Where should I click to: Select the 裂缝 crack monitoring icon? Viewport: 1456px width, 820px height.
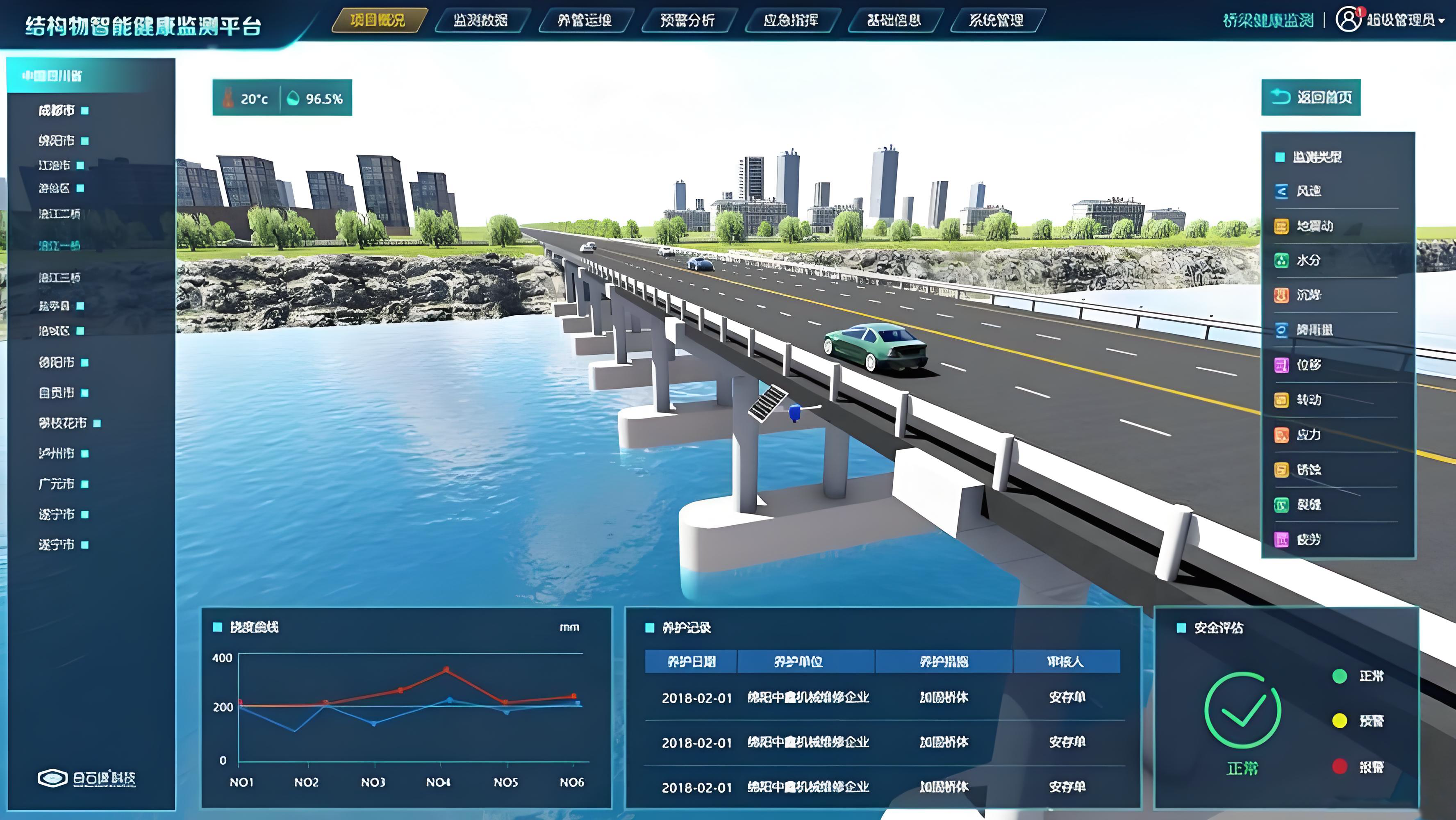(x=1281, y=504)
